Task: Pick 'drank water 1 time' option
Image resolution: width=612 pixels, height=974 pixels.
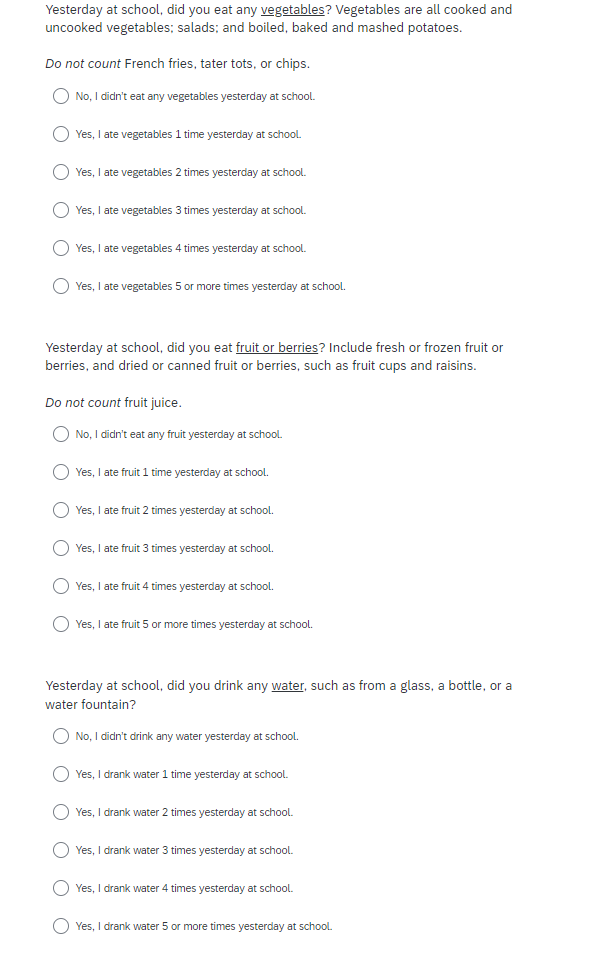Action: pyautogui.click(x=61, y=775)
